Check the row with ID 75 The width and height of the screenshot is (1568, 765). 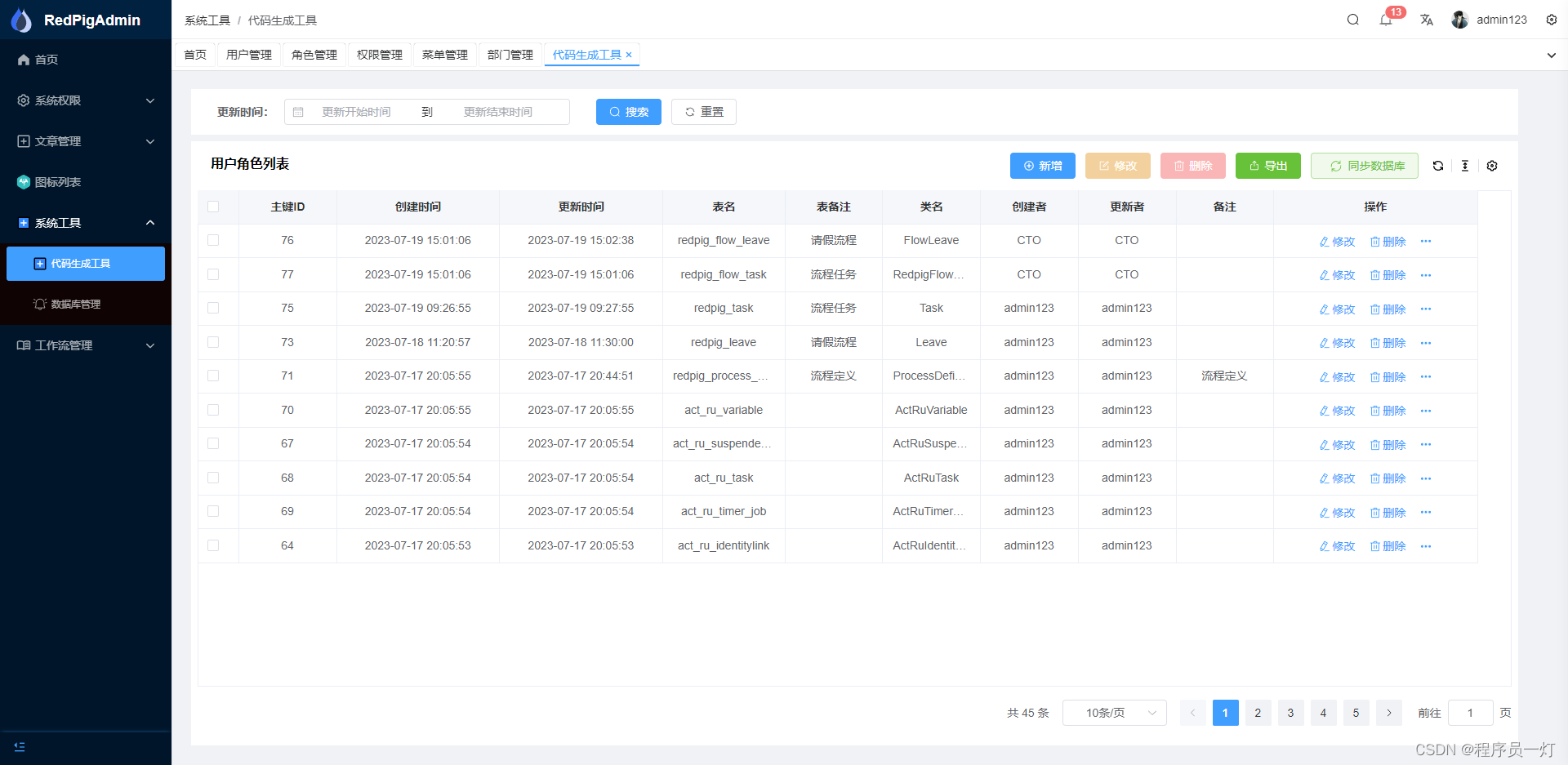(x=213, y=308)
